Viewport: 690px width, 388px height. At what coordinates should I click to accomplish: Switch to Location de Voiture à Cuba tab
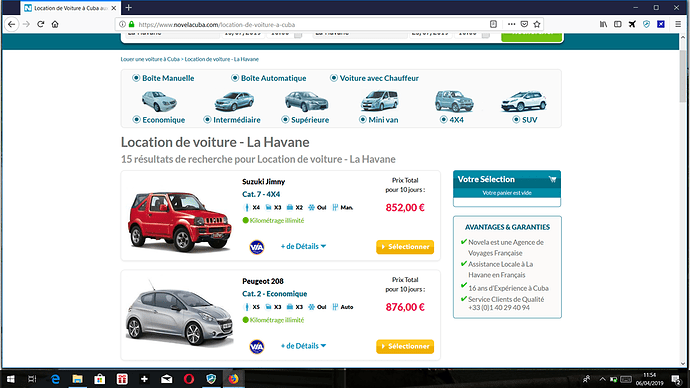click(x=69, y=8)
